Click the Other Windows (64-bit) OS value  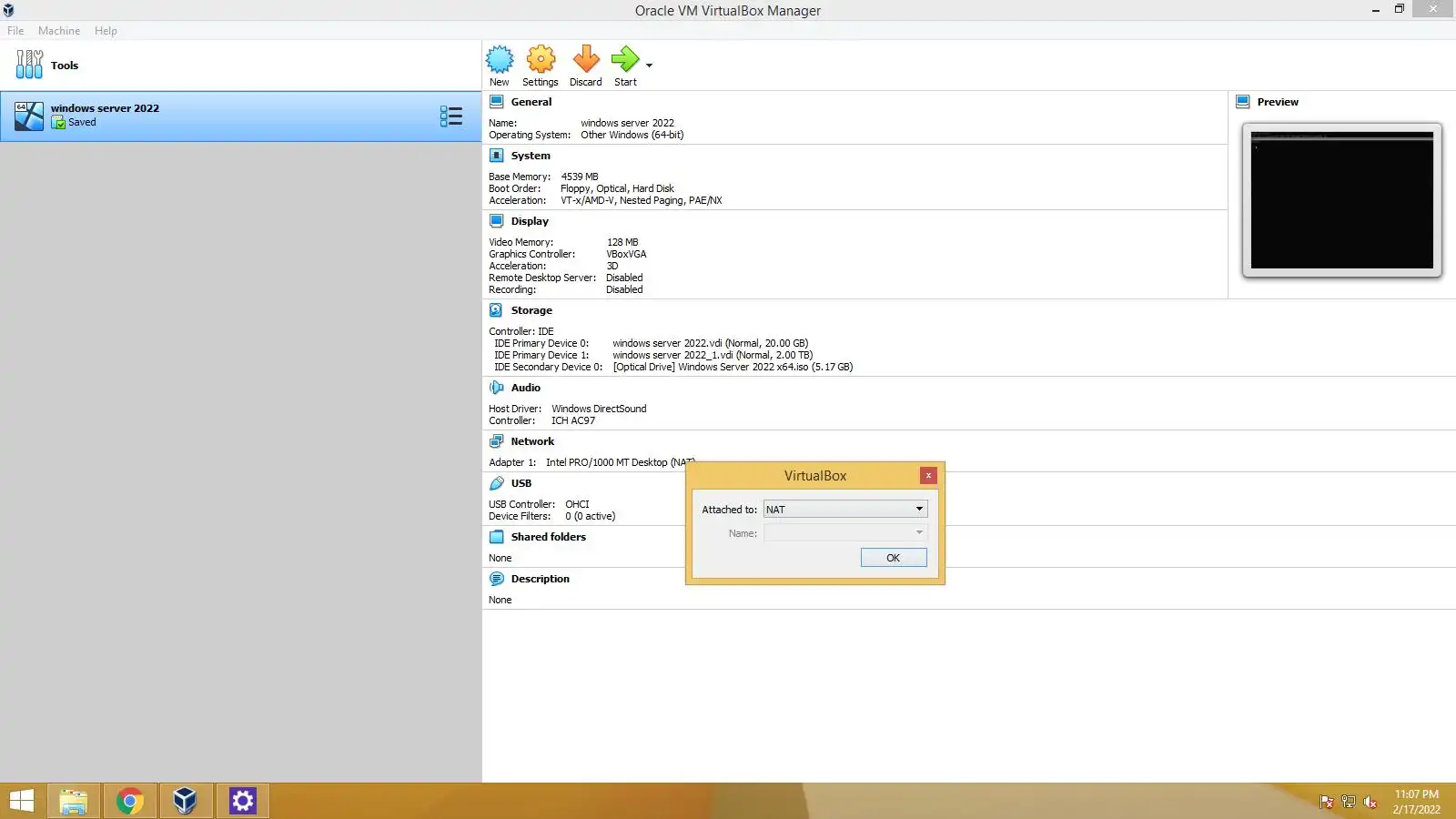click(632, 135)
